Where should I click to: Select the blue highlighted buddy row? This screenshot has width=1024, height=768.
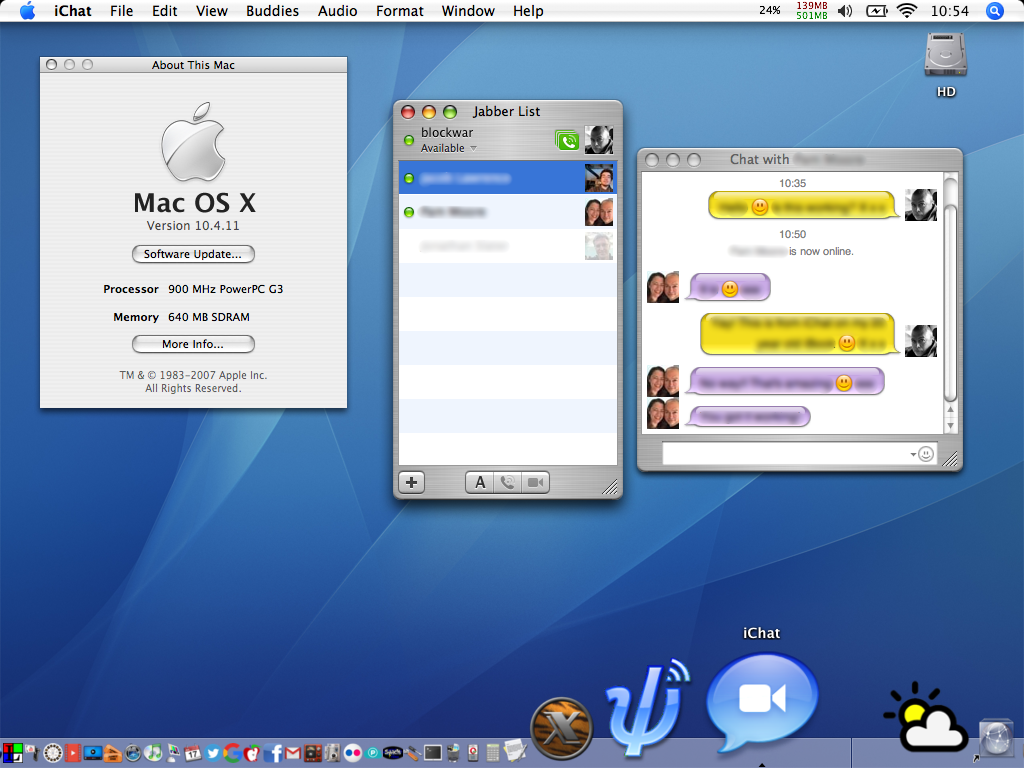click(x=508, y=178)
